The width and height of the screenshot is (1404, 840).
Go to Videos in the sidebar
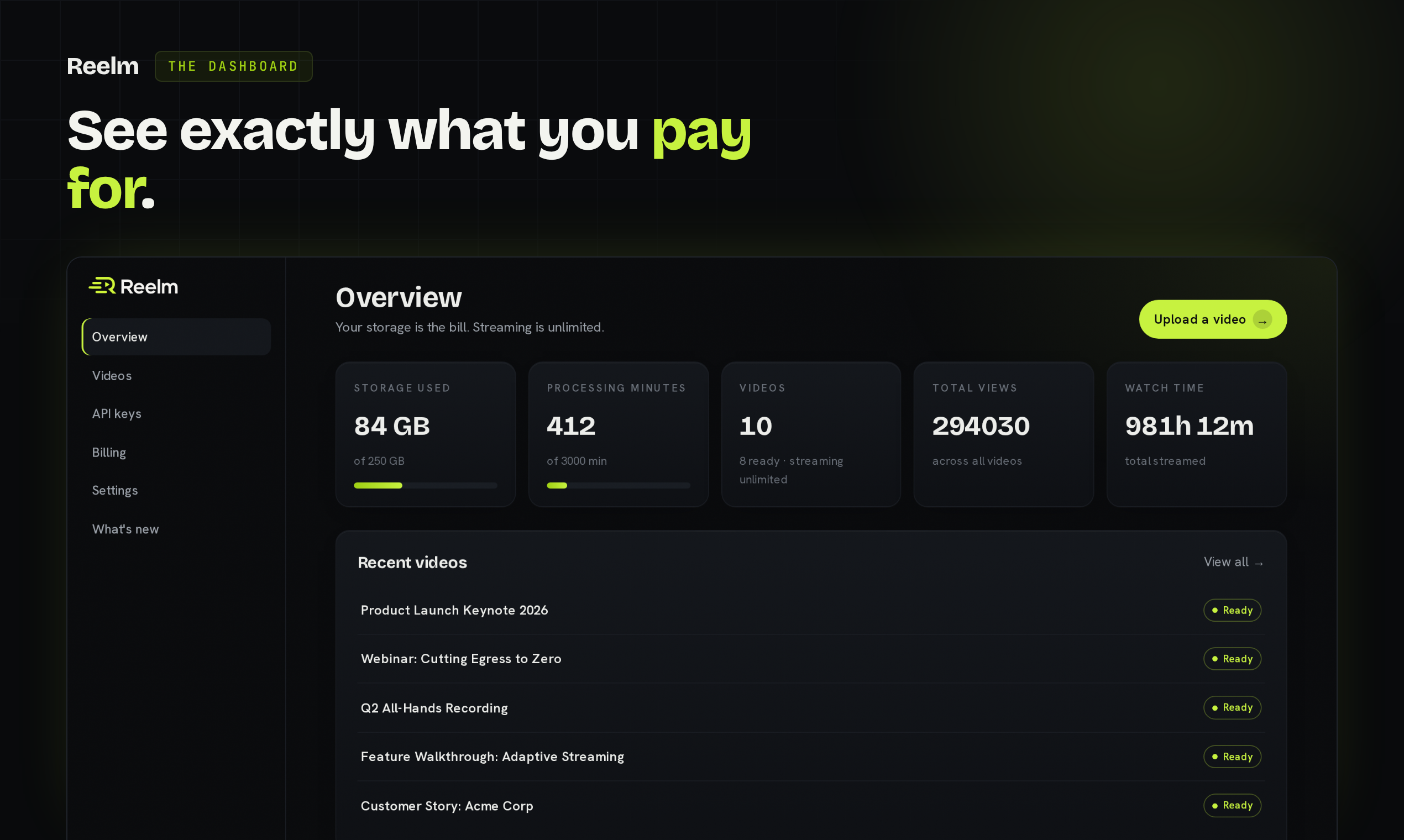point(112,376)
